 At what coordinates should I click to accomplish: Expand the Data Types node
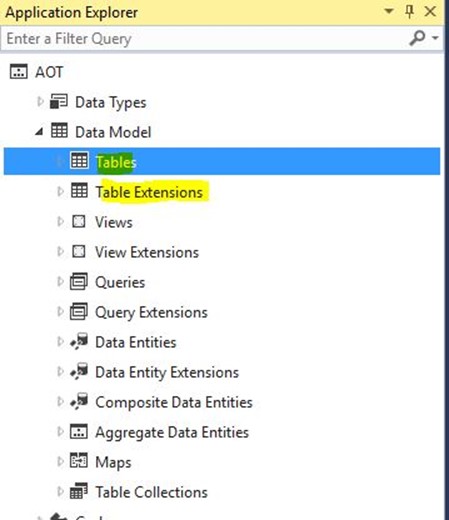(x=40, y=101)
